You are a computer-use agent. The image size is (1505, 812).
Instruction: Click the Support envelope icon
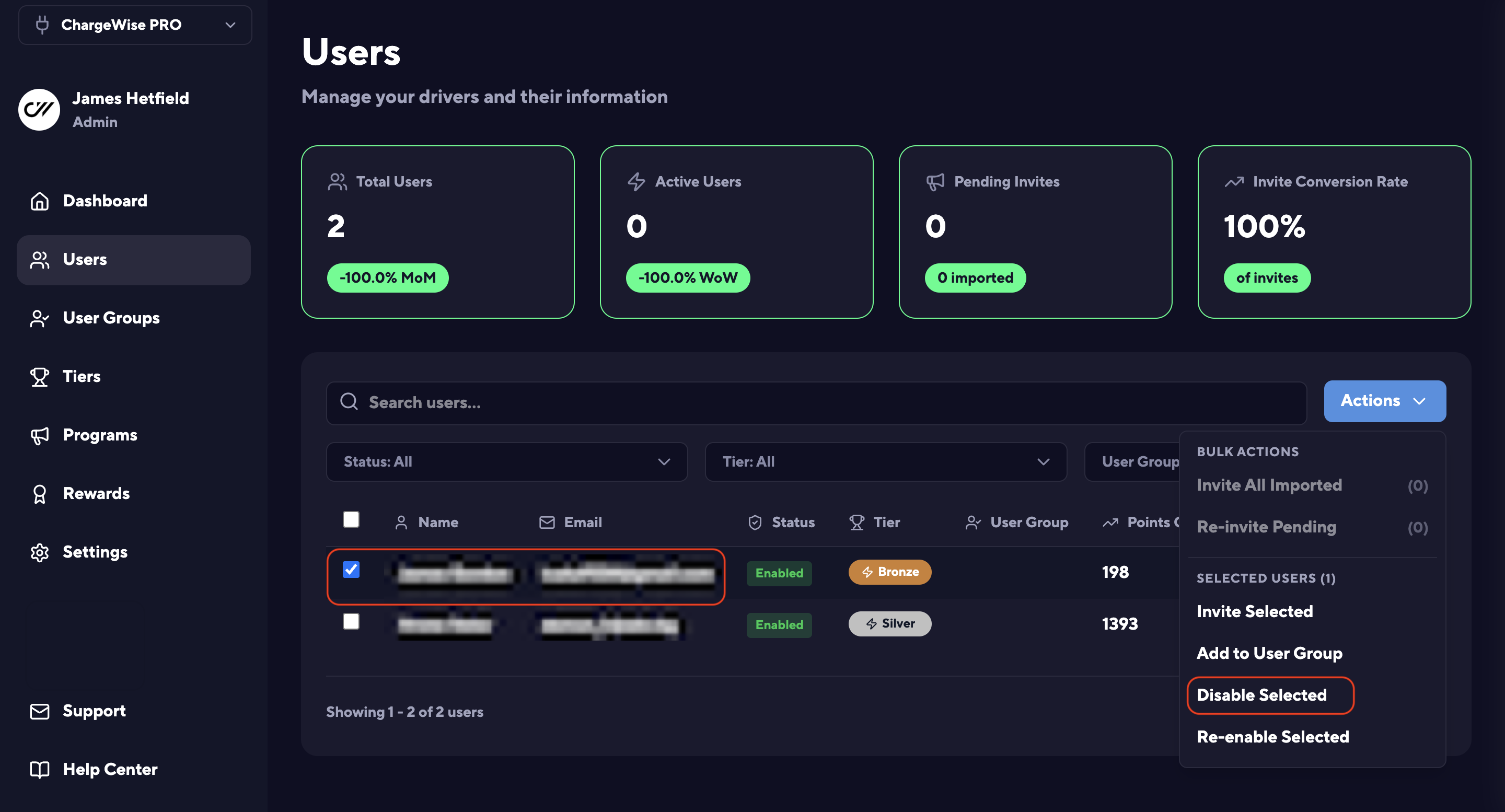point(39,711)
